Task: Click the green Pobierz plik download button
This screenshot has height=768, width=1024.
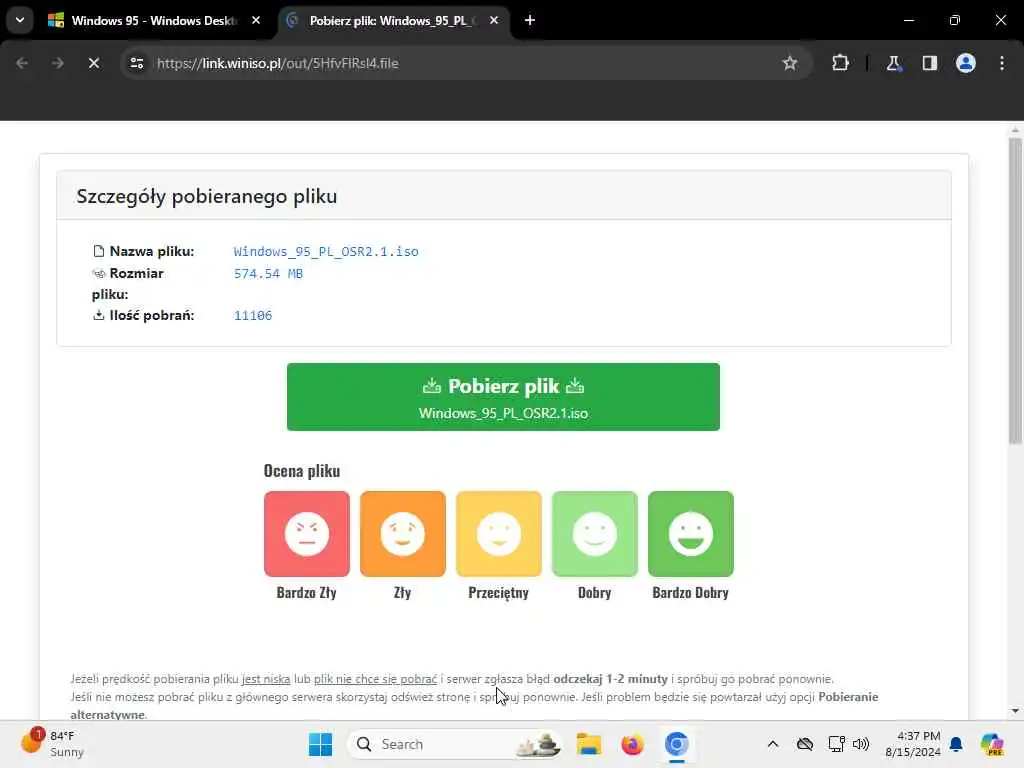Action: click(503, 397)
